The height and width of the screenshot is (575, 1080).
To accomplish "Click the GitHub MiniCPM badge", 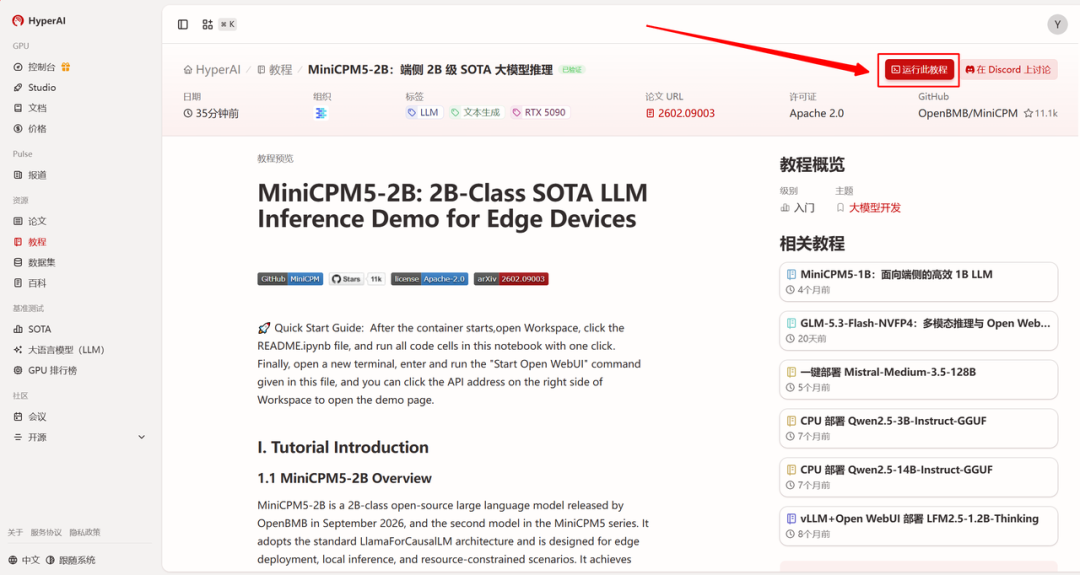I will click(290, 279).
